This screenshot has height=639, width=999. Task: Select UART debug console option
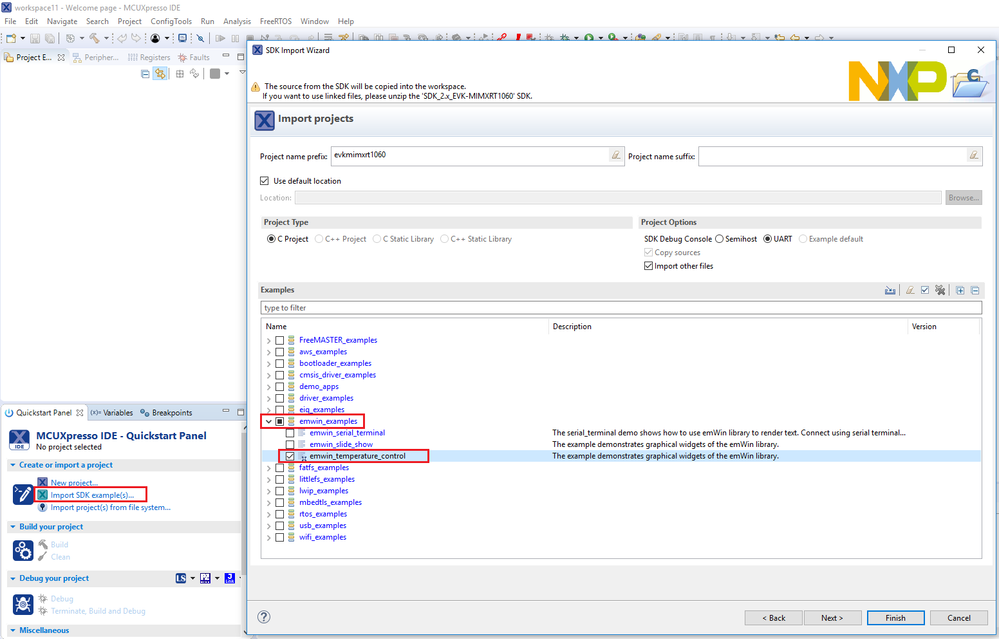click(768, 239)
